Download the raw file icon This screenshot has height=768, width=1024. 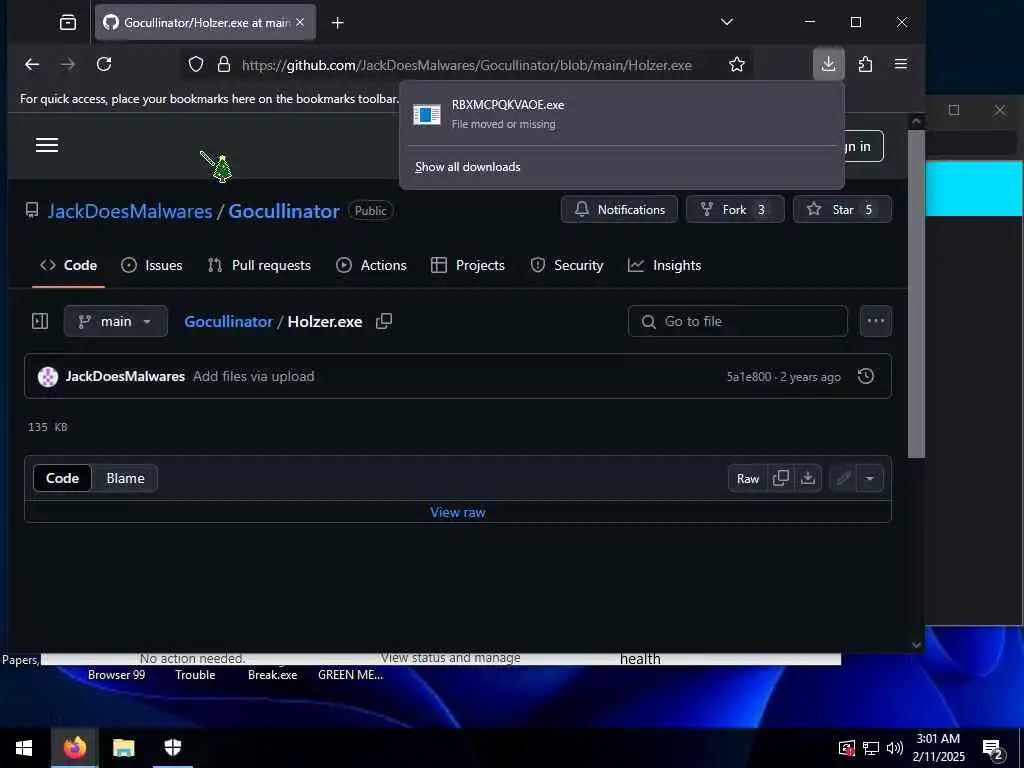tap(808, 479)
